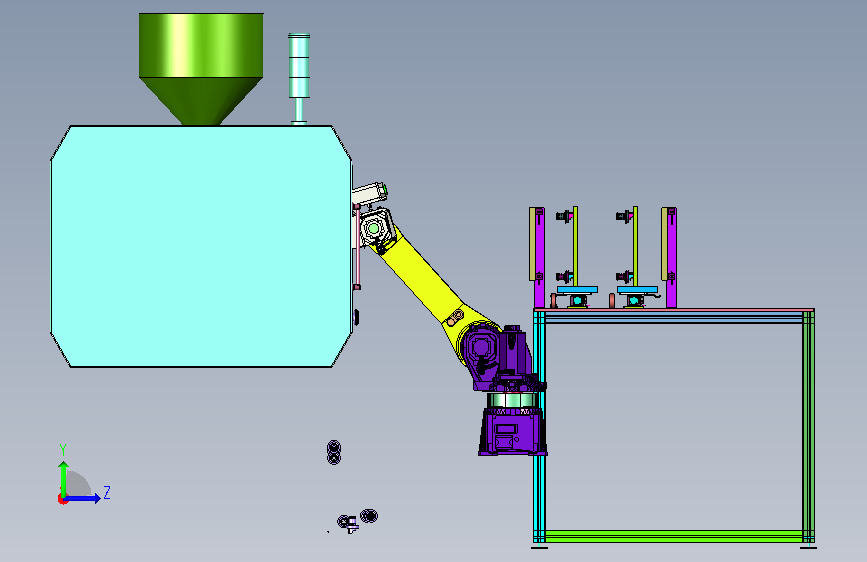
Task: Click the red origin of the coordinate triad
Action: tap(62, 499)
